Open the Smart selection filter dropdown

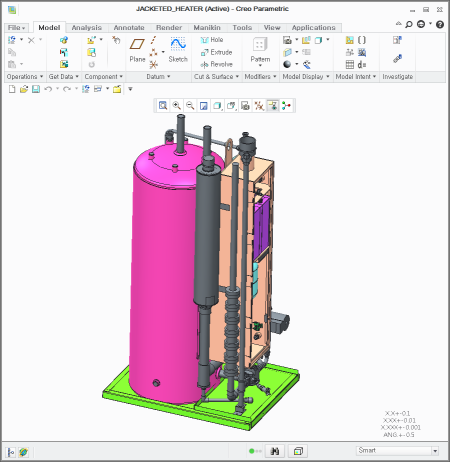coord(435,451)
